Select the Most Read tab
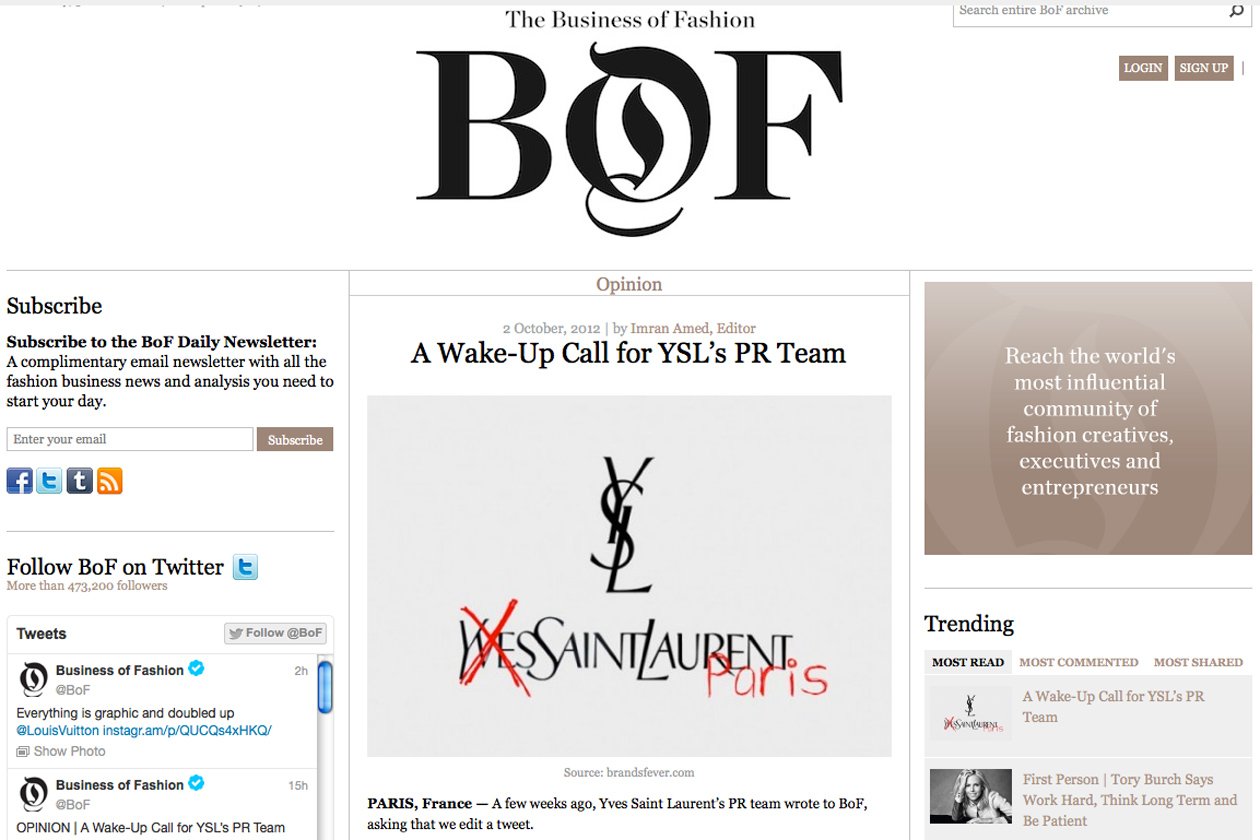The width and height of the screenshot is (1260, 840). 968,662
